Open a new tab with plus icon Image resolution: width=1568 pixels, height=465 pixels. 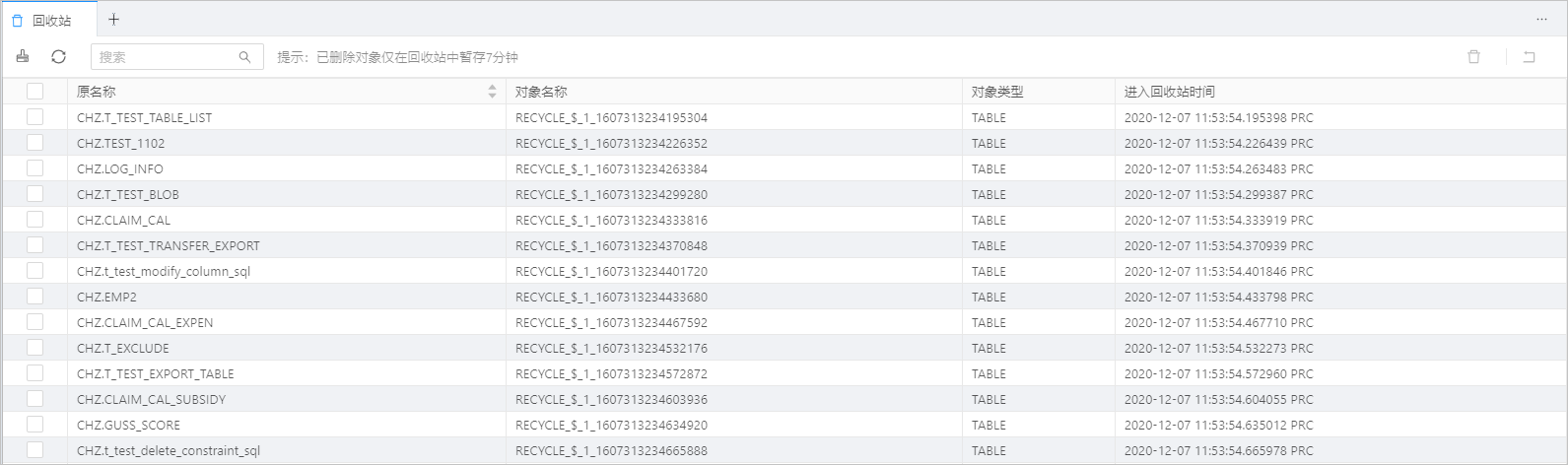click(113, 20)
